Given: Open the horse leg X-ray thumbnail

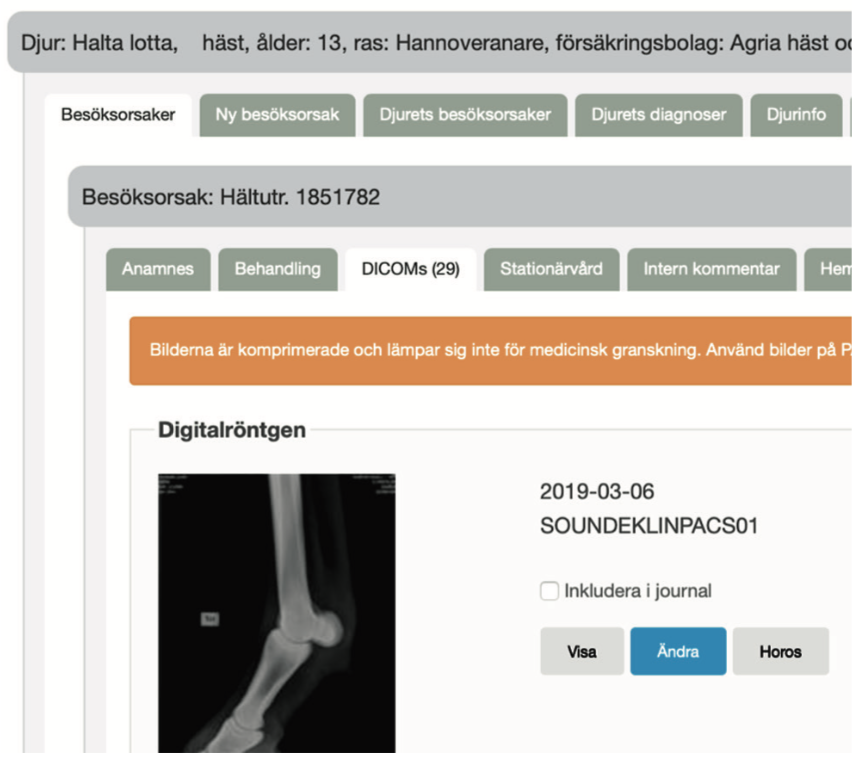Looking at the screenshot, I should point(276,612).
